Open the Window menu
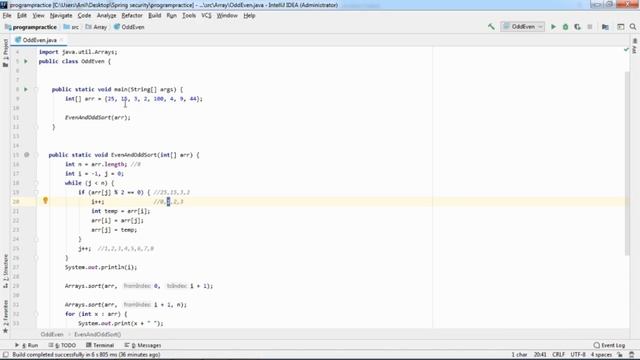This screenshot has width=640, height=360. pos(227,16)
